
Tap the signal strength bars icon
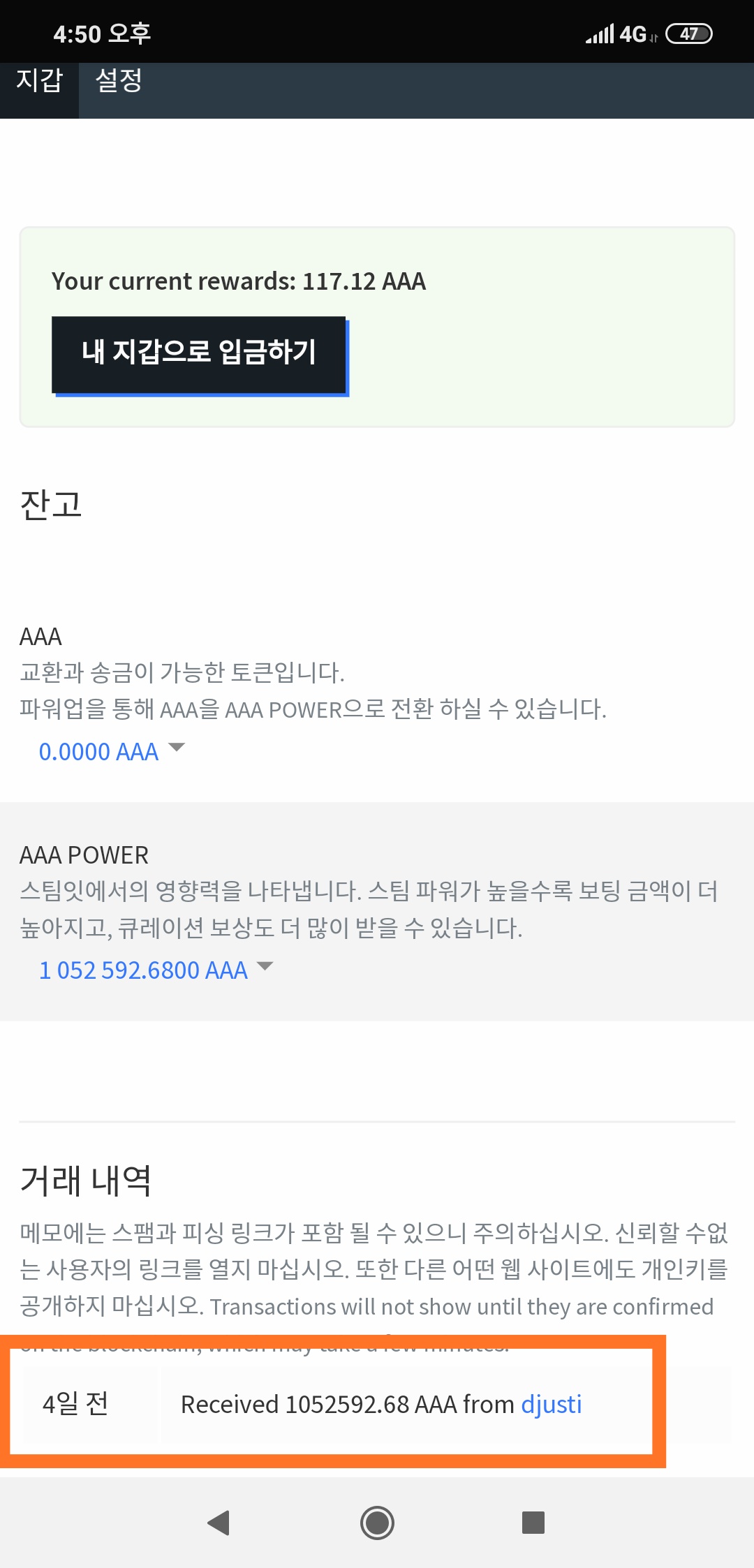click(600, 34)
